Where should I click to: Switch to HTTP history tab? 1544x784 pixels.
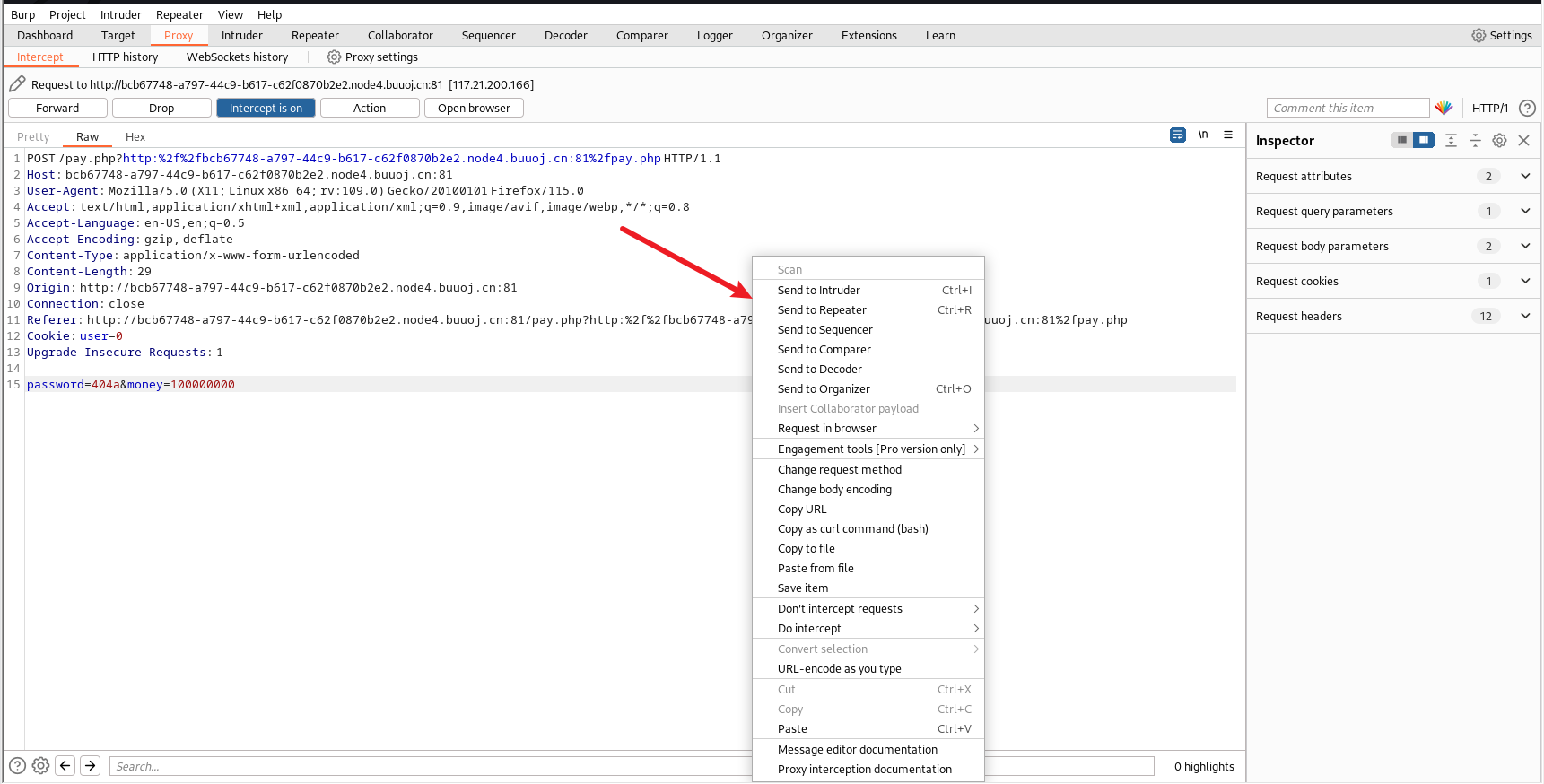coord(125,57)
